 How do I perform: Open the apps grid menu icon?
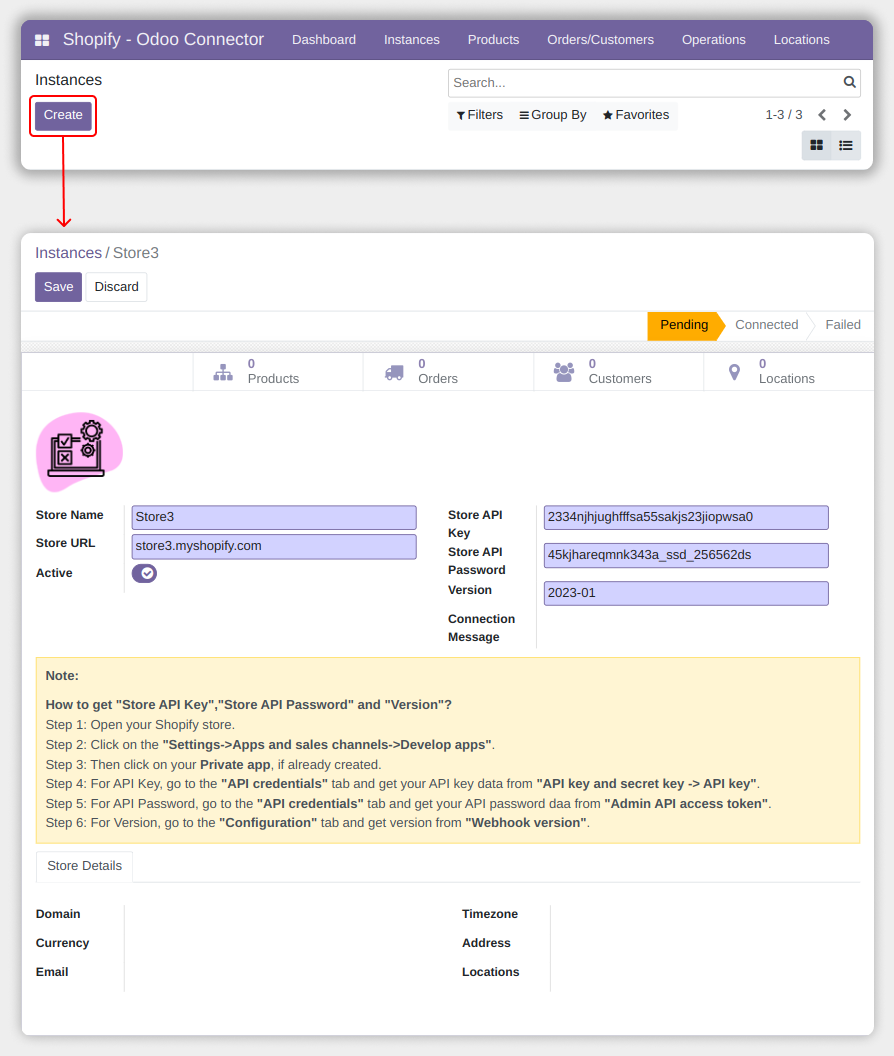[x=42, y=40]
